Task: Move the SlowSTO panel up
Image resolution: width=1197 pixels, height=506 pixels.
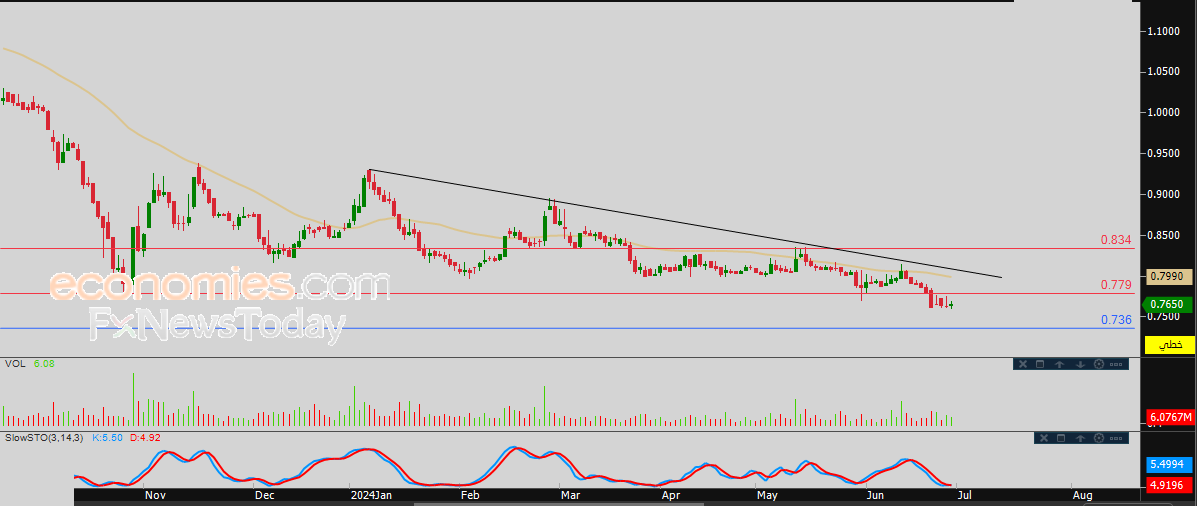Action: tap(1080, 438)
